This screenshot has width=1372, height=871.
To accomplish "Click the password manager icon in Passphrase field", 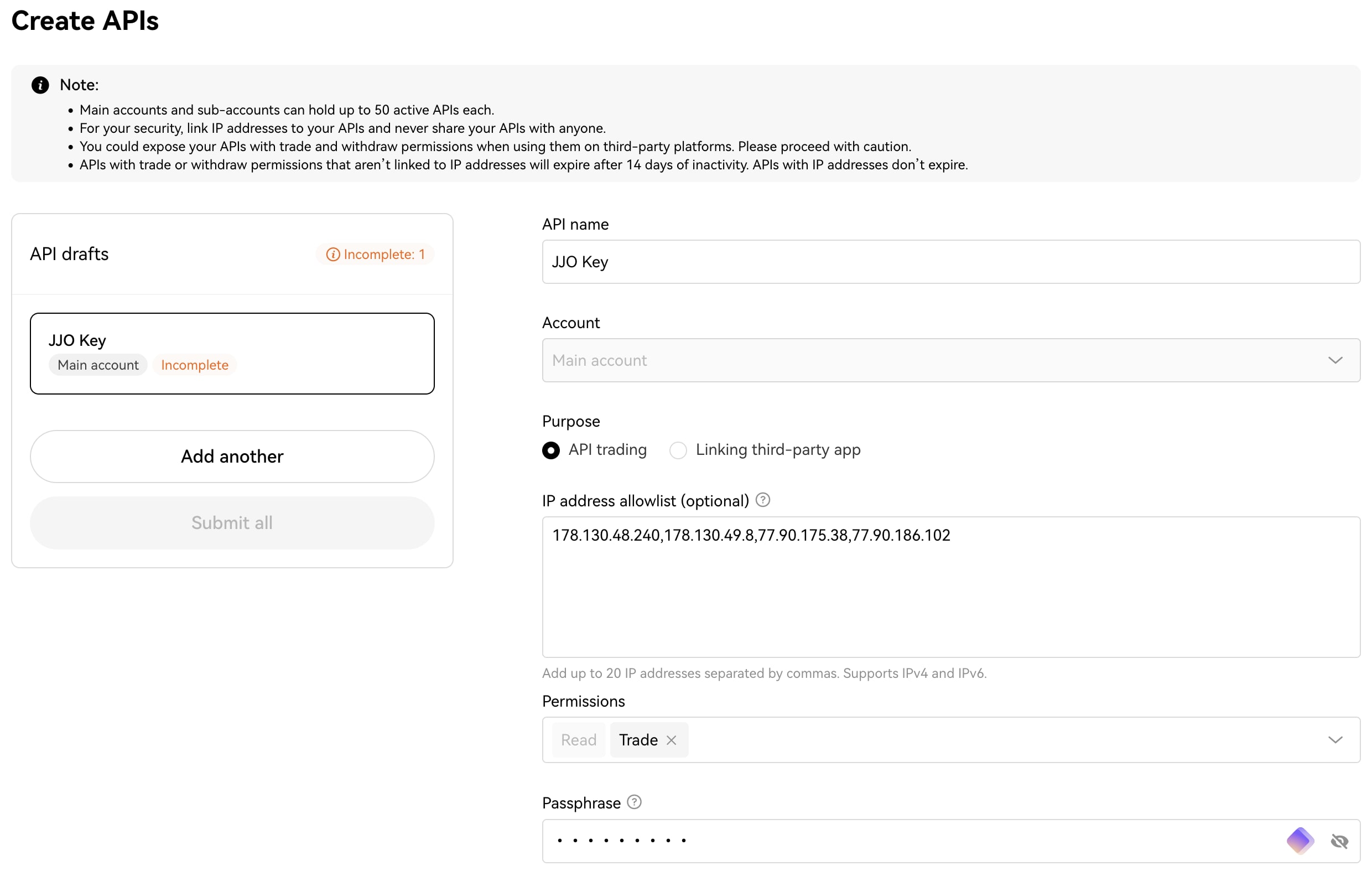I will pyautogui.click(x=1300, y=840).
